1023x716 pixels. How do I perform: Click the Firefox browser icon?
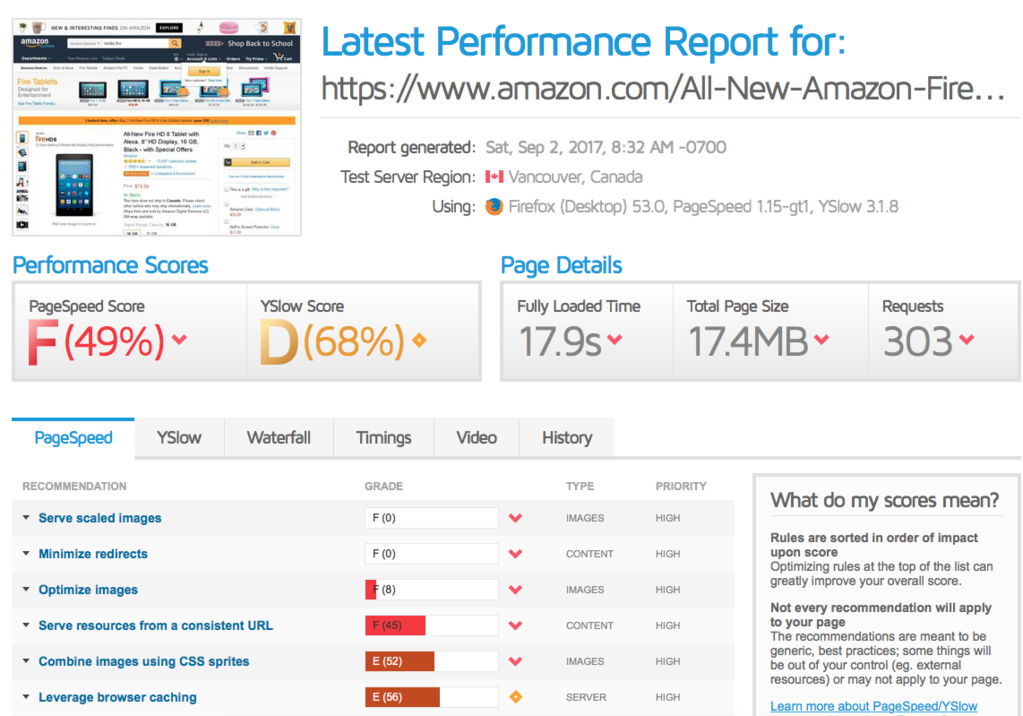click(494, 207)
